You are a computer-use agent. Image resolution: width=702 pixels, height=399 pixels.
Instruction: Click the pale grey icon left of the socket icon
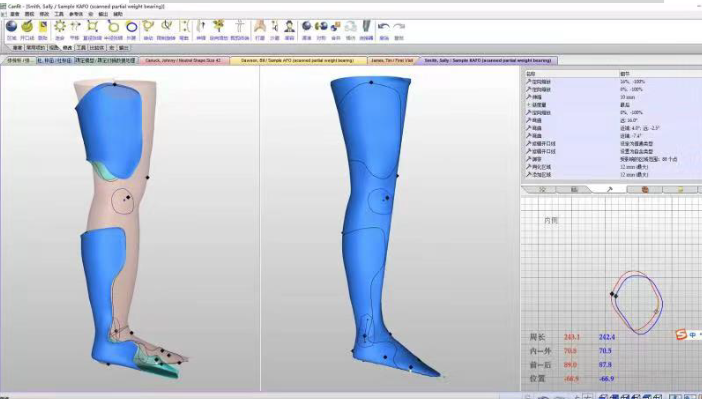[351, 27]
